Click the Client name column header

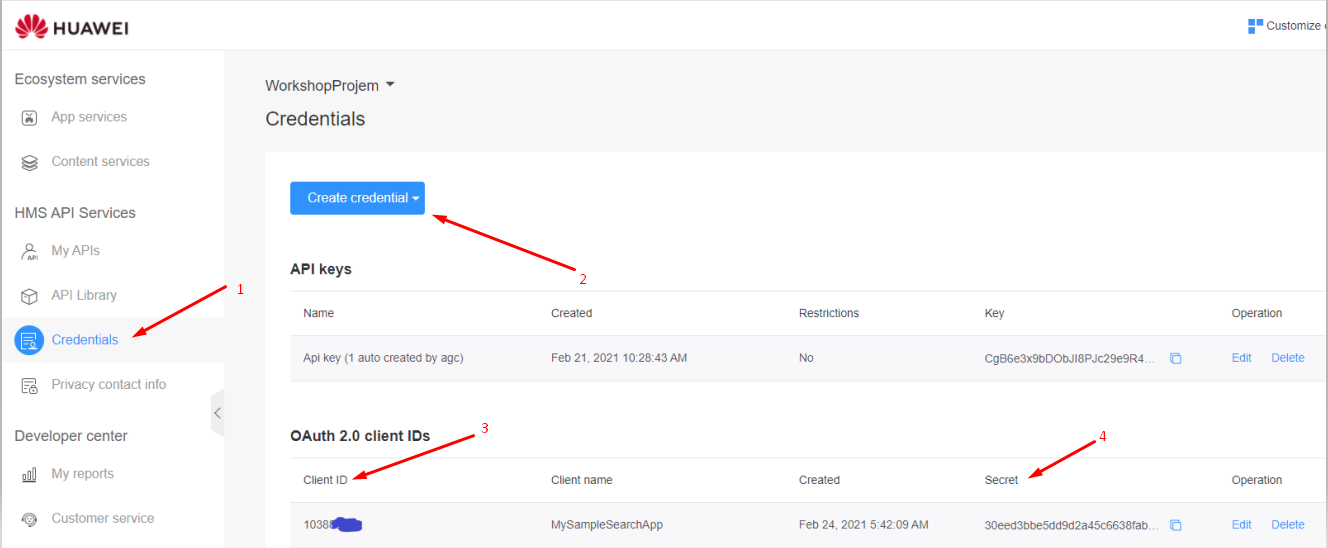click(x=582, y=480)
